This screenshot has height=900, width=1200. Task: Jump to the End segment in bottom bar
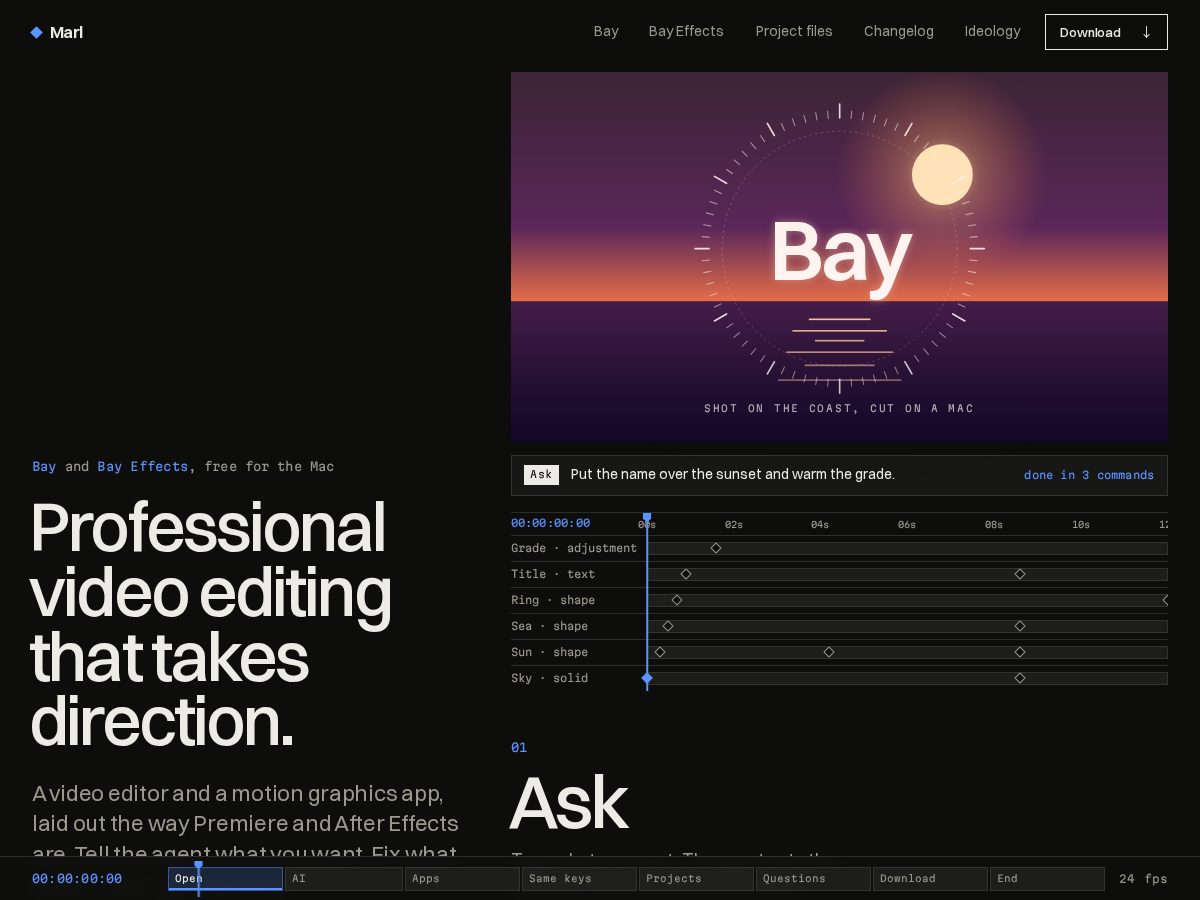click(1047, 879)
